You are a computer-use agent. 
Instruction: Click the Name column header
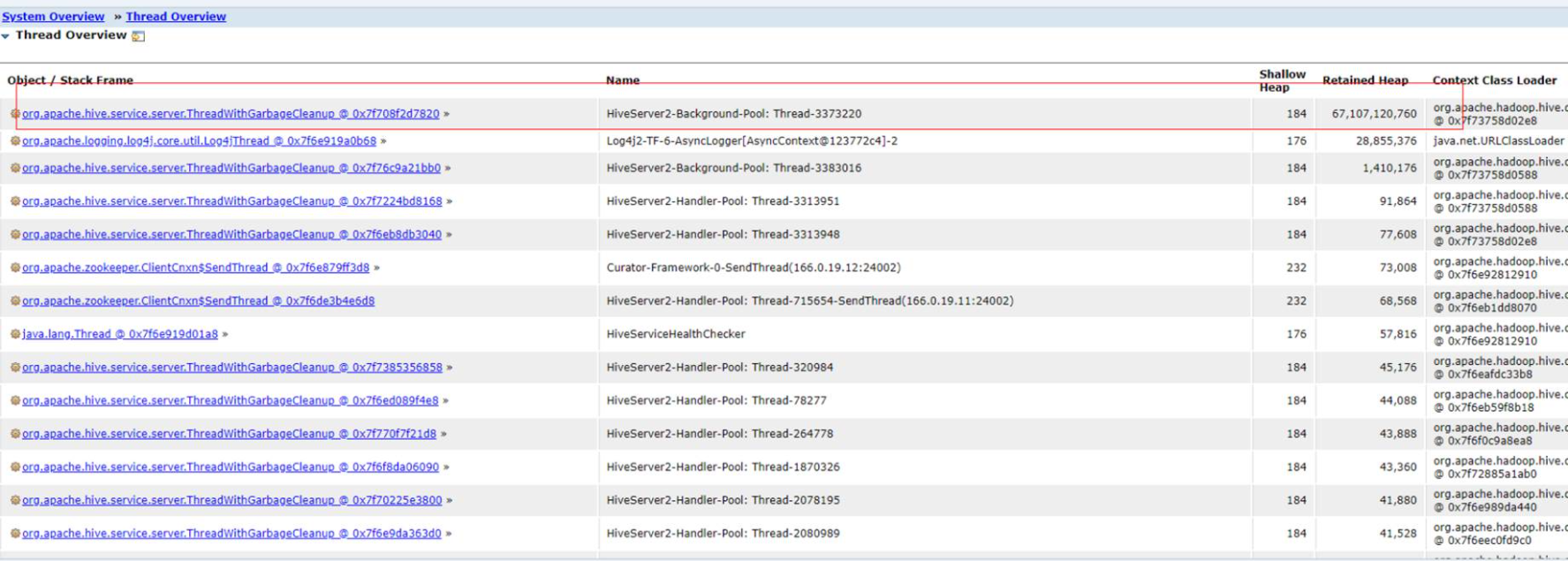click(x=623, y=80)
